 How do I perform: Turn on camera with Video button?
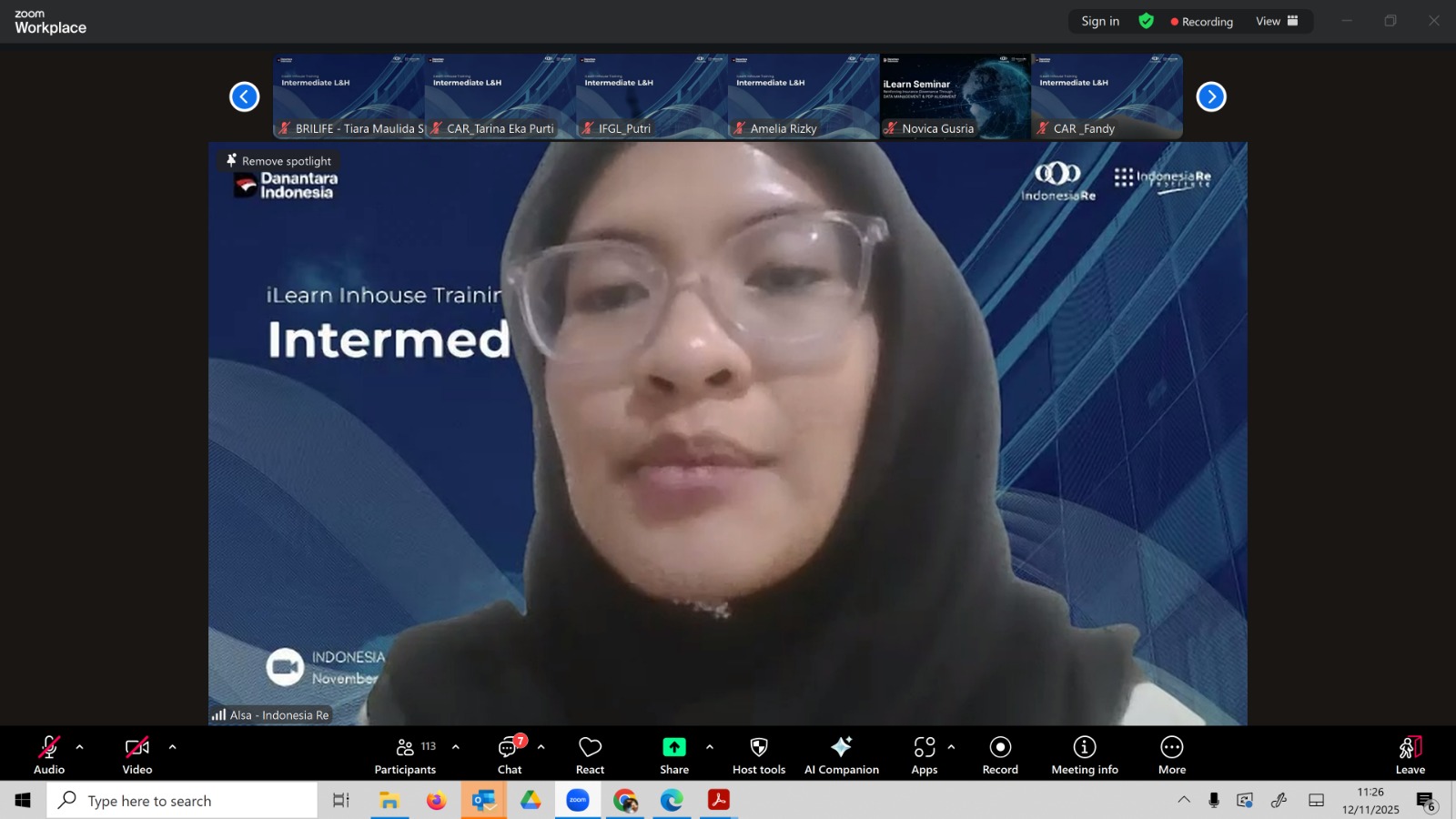(137, 754)
